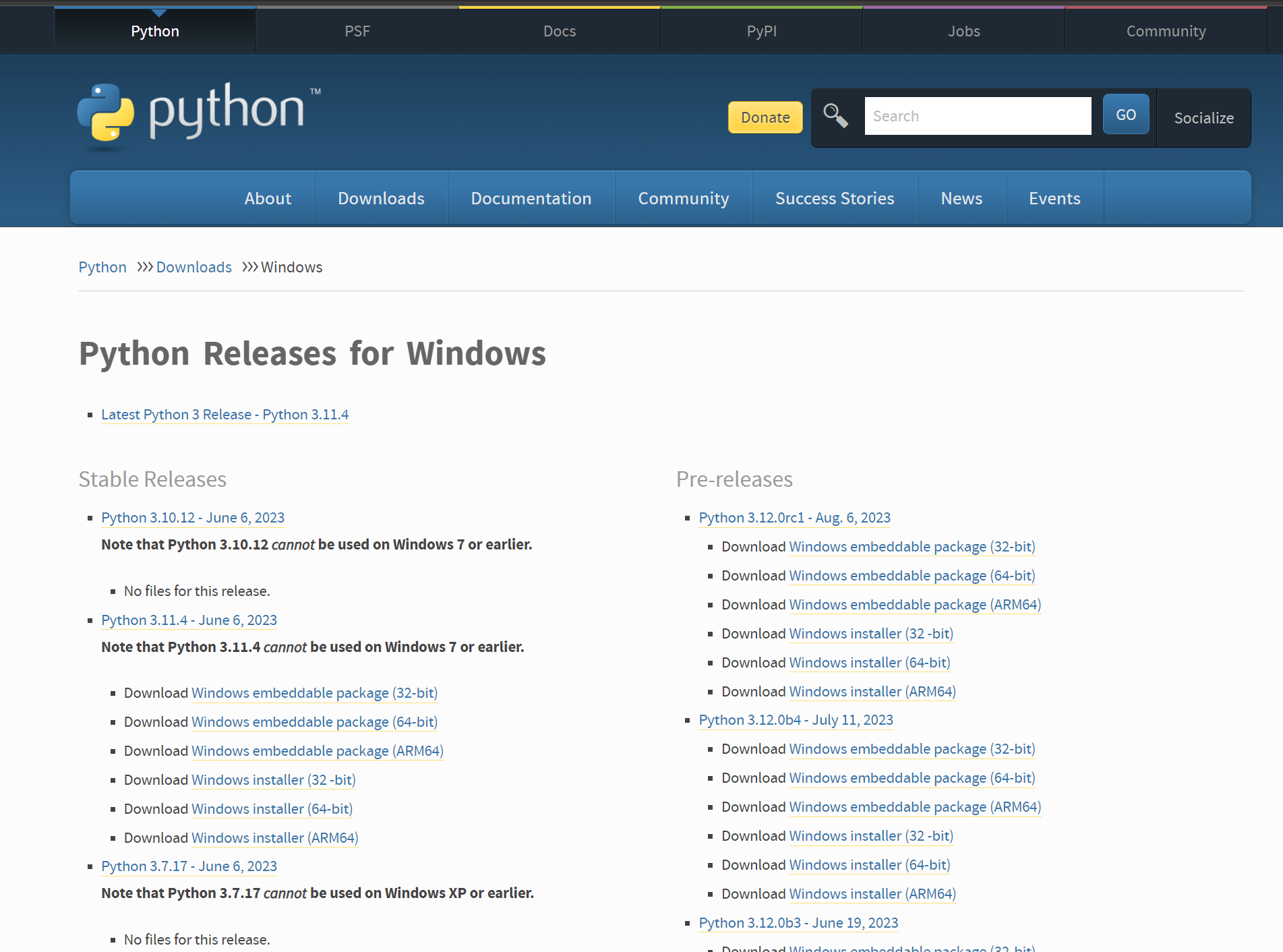1283x952 pixels.
Task: Open the PyPI top tab
Action: [x=762, y=31]
